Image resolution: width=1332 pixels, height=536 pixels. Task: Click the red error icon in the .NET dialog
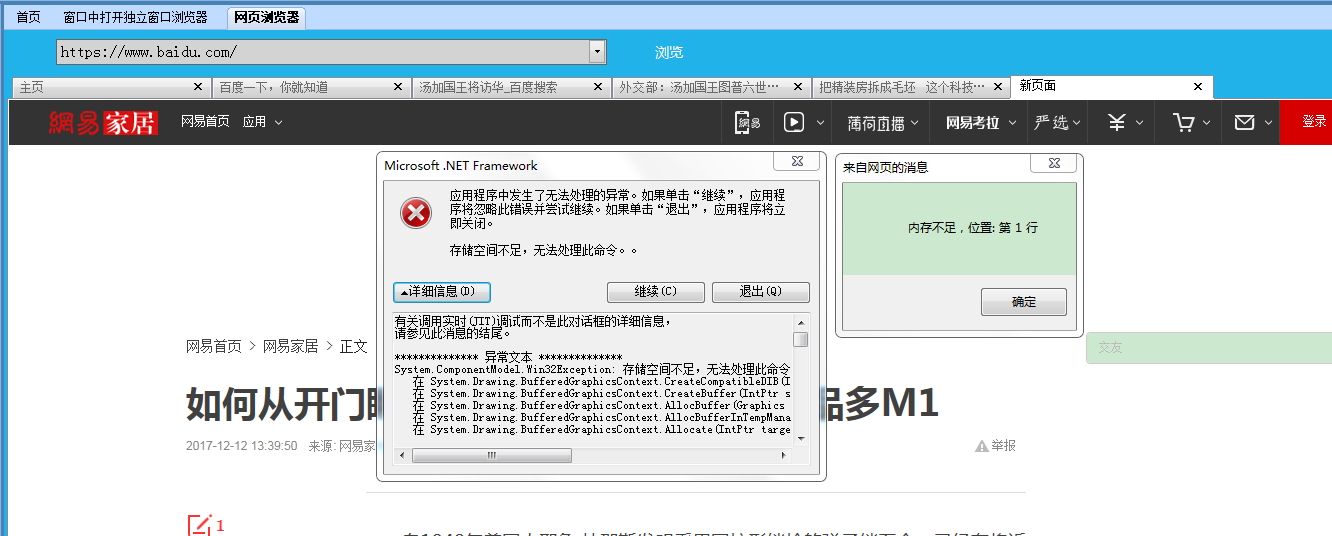pos(416,213)
